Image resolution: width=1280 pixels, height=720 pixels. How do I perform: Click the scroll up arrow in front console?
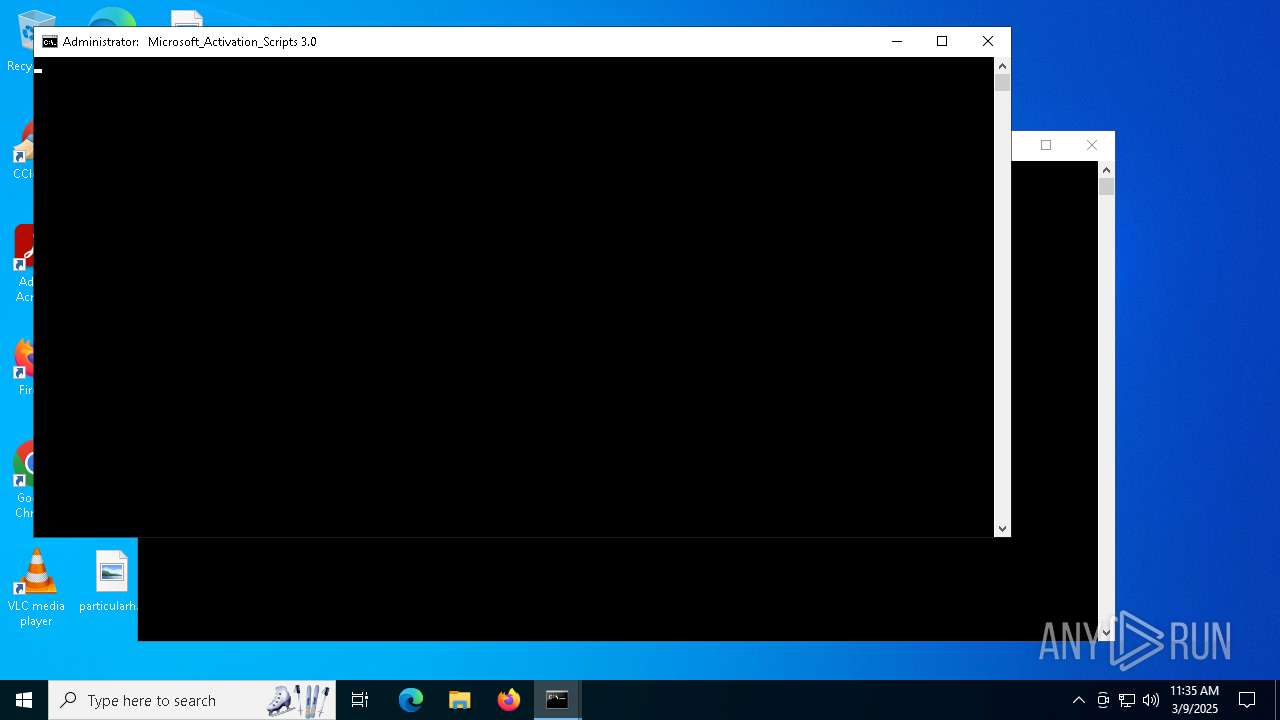click(1002, 65)
